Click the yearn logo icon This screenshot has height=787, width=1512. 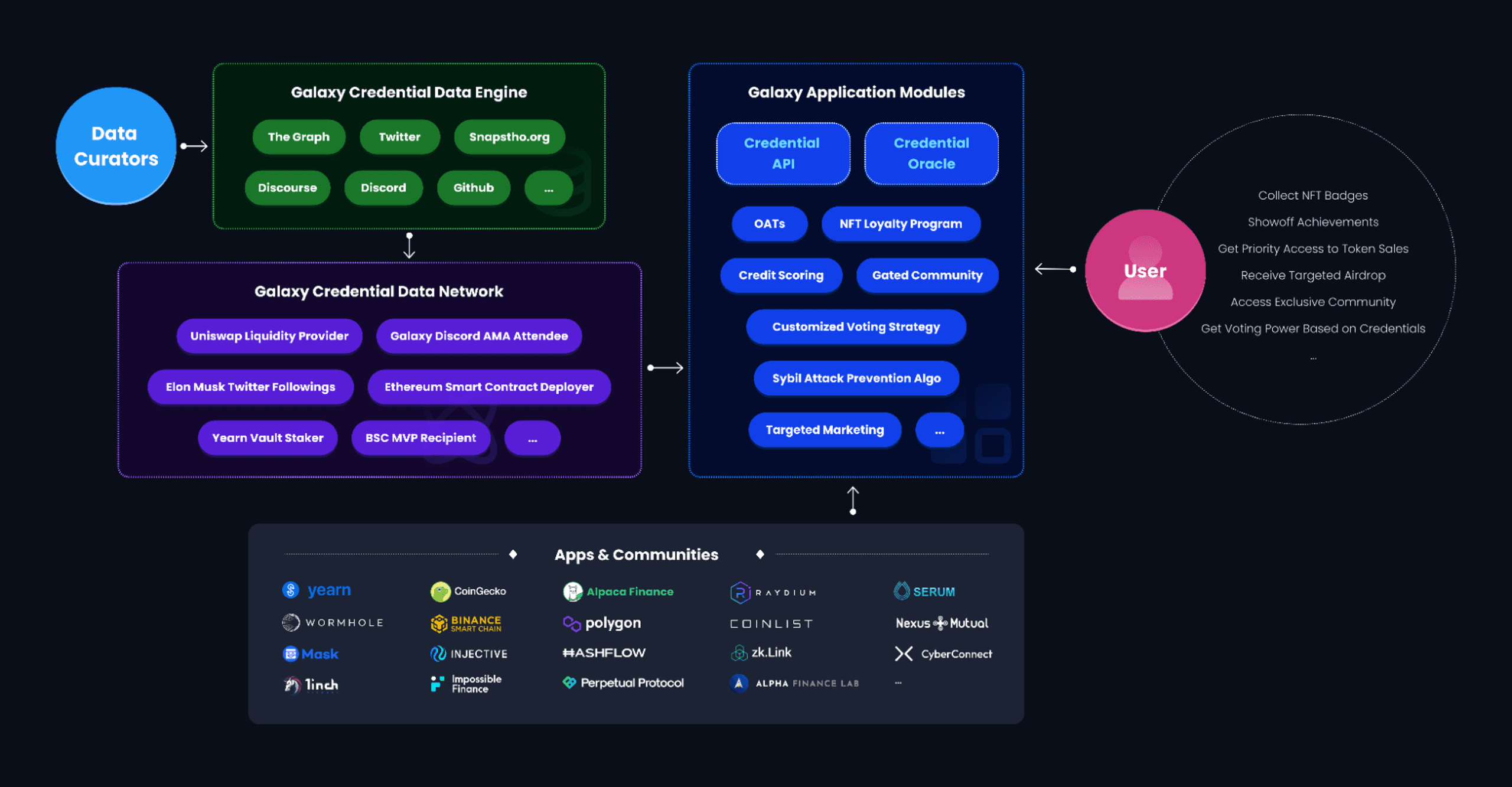point(291,590)
